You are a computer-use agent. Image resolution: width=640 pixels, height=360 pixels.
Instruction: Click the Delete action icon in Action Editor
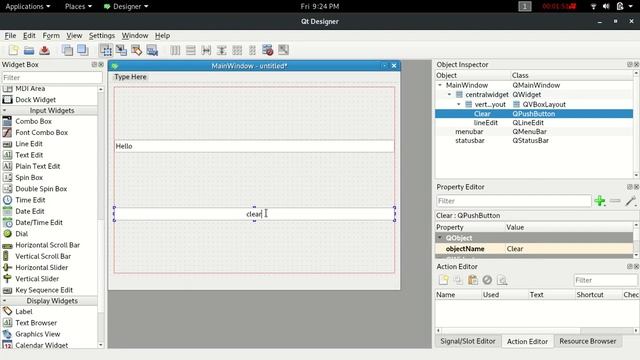click(487, 280)
